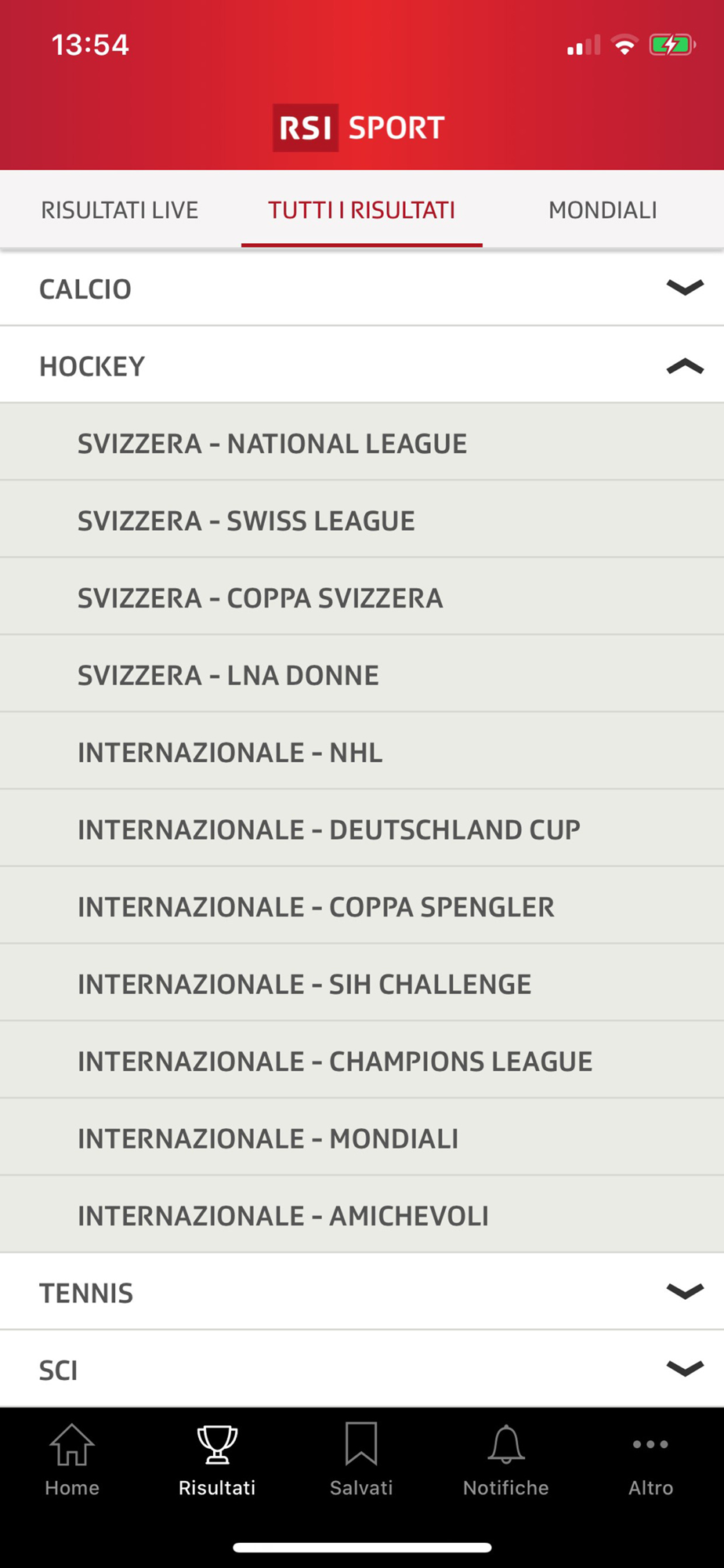
Task: Expand the Sci section chevron
Action: (x=685, y=1369)
